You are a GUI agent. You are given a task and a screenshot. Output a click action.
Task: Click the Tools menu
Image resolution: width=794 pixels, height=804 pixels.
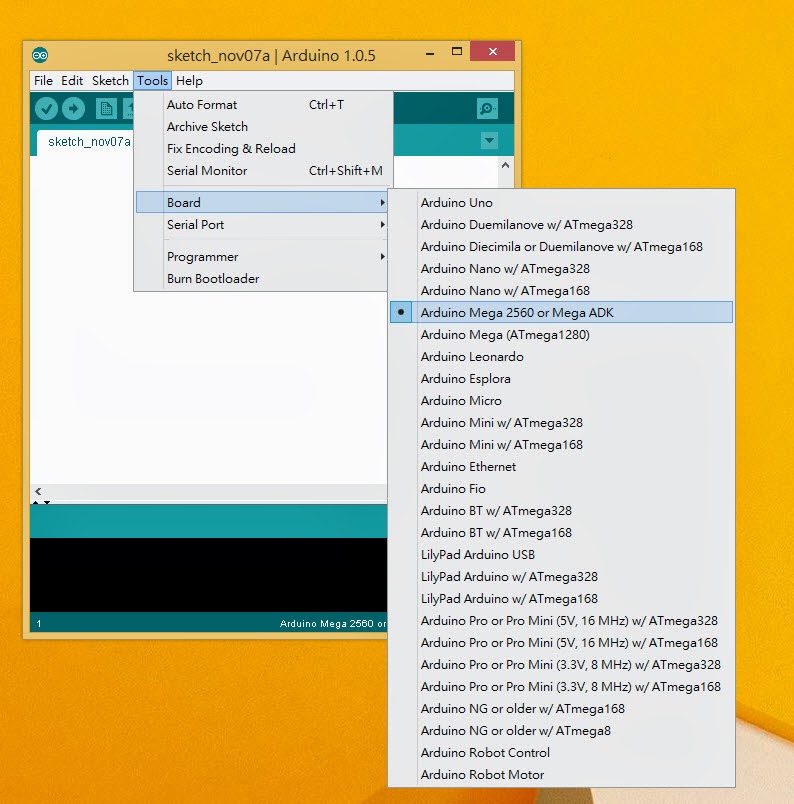tap(152, 81)
